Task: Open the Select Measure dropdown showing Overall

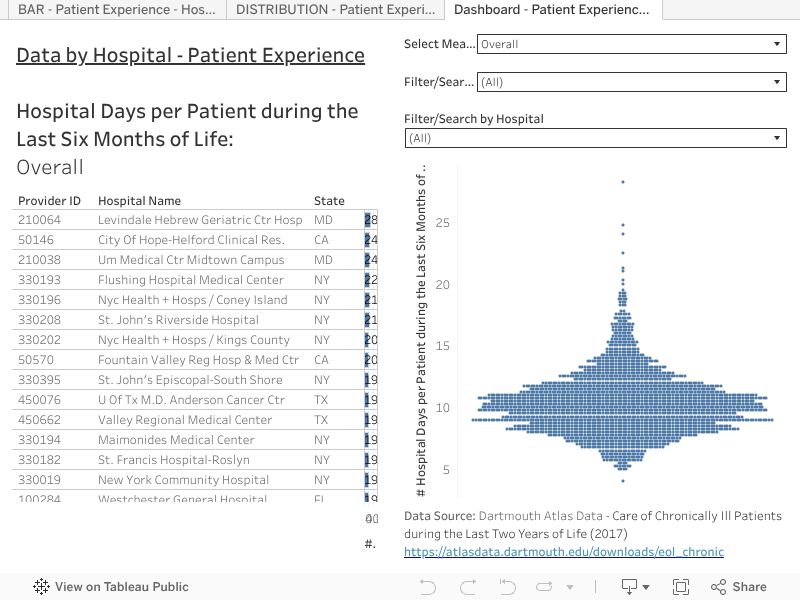Action: tap(630, 45)
